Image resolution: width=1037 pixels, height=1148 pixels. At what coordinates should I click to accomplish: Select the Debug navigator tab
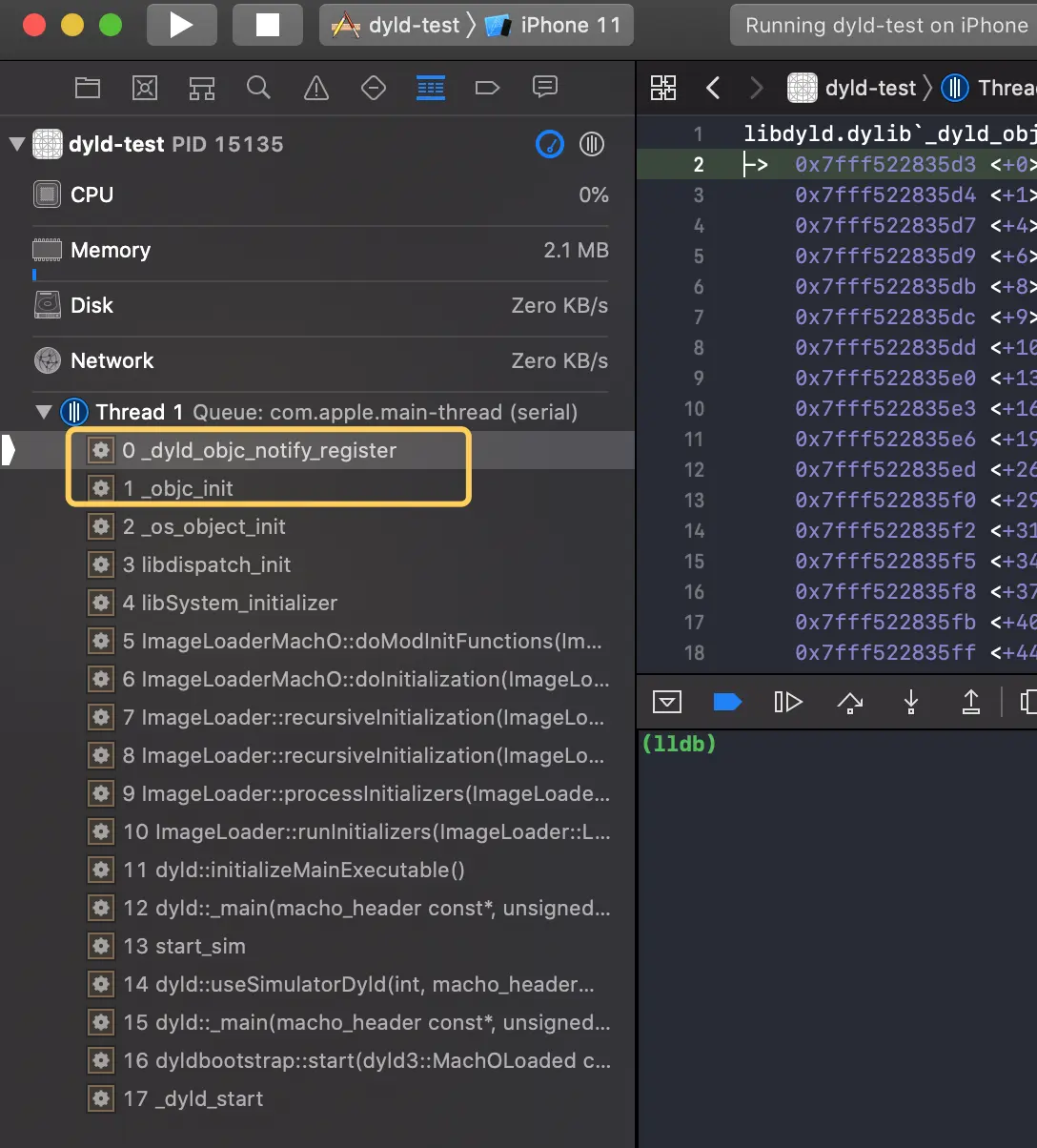coord(431,89)
